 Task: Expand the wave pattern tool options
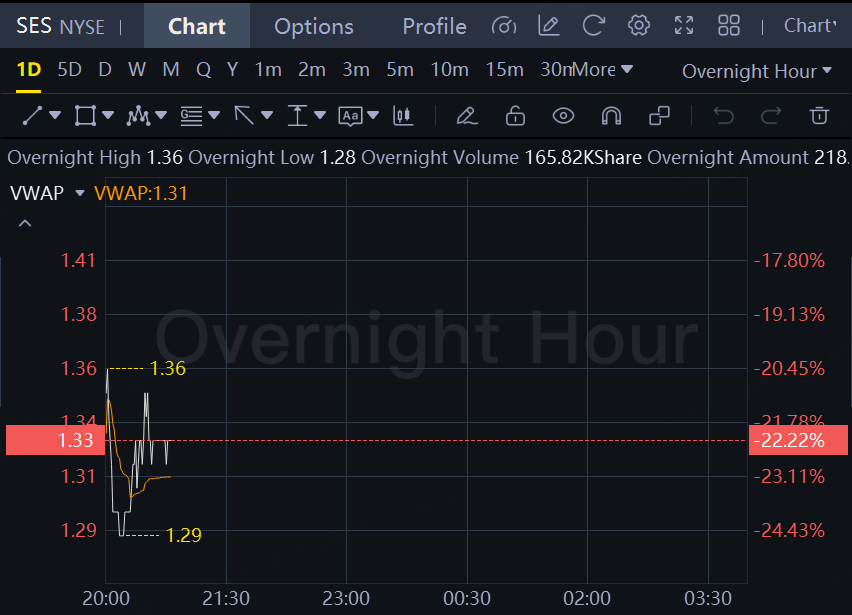tap(161, 115)
